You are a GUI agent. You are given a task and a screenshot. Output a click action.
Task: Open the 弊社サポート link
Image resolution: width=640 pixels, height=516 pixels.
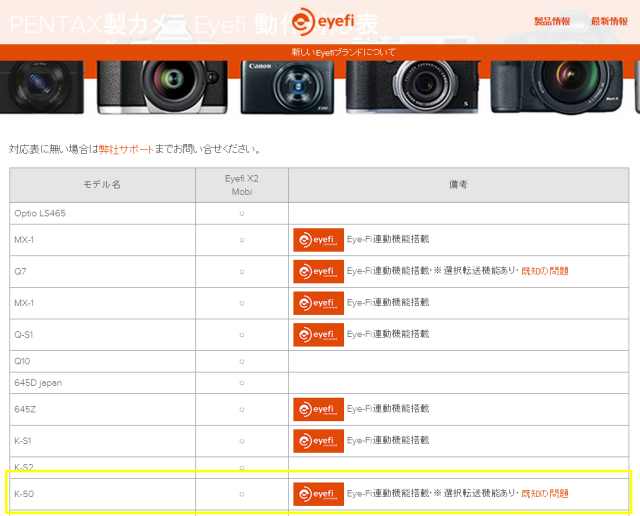tap(126, 149)
